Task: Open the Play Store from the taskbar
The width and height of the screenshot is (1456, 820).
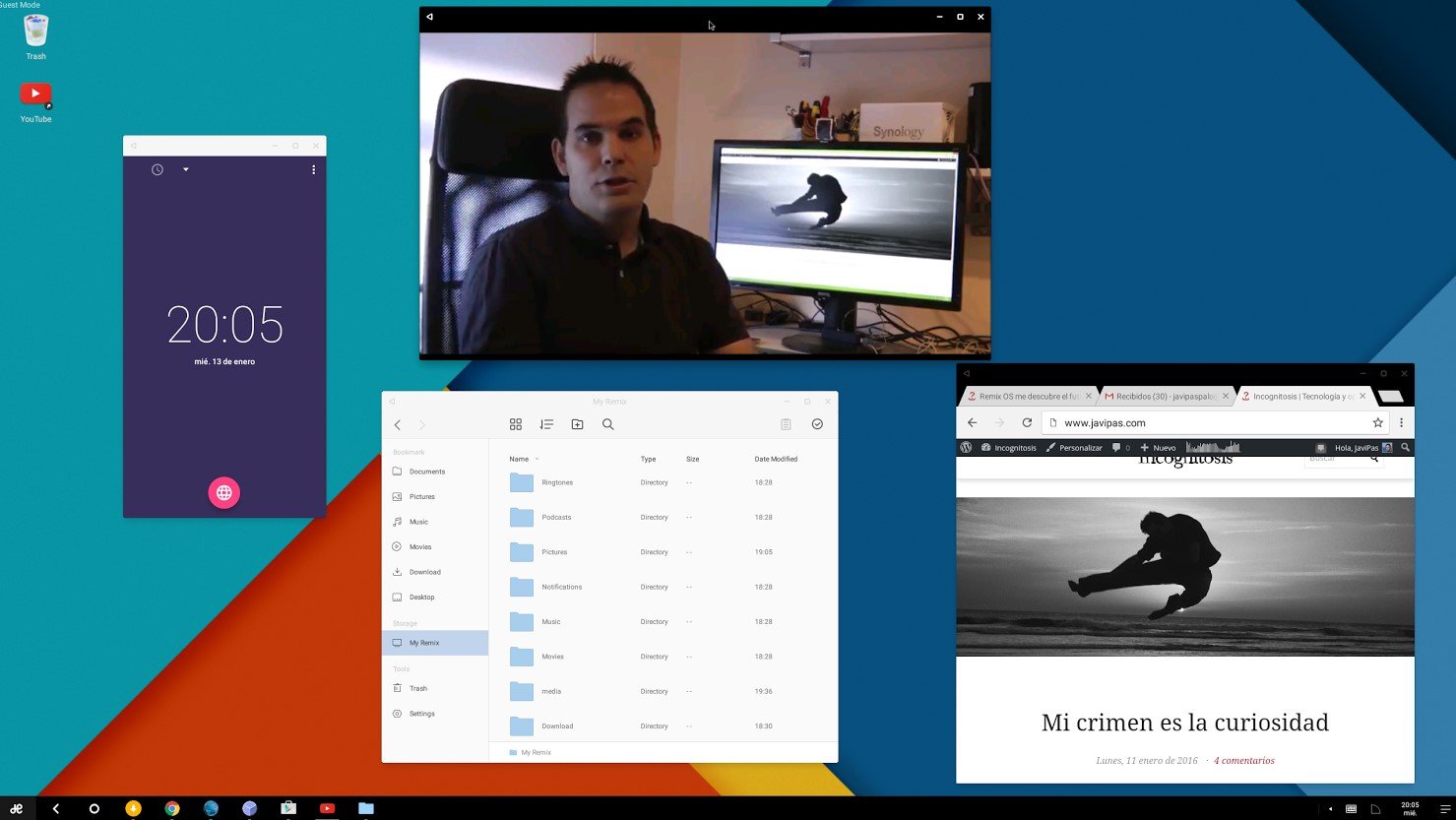Action: coord(288,808)
